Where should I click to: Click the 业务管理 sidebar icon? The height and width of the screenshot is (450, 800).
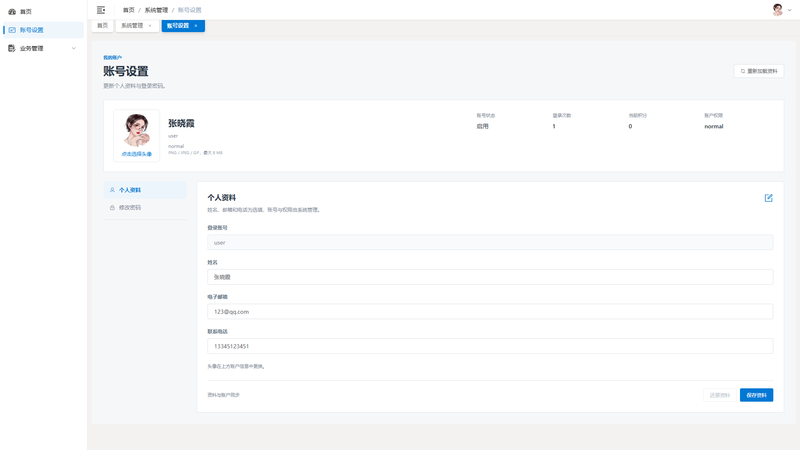(12, 48)
